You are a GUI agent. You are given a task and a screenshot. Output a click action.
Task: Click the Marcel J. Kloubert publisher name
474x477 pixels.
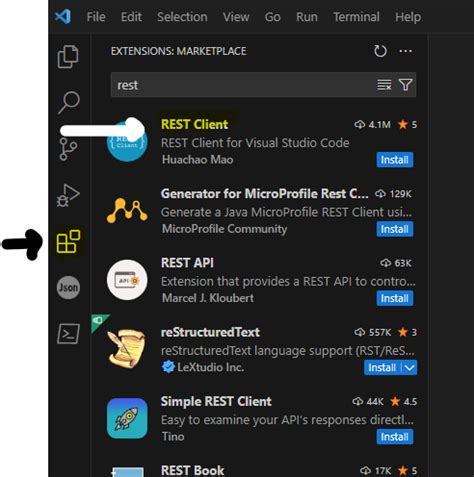[208, 298]
